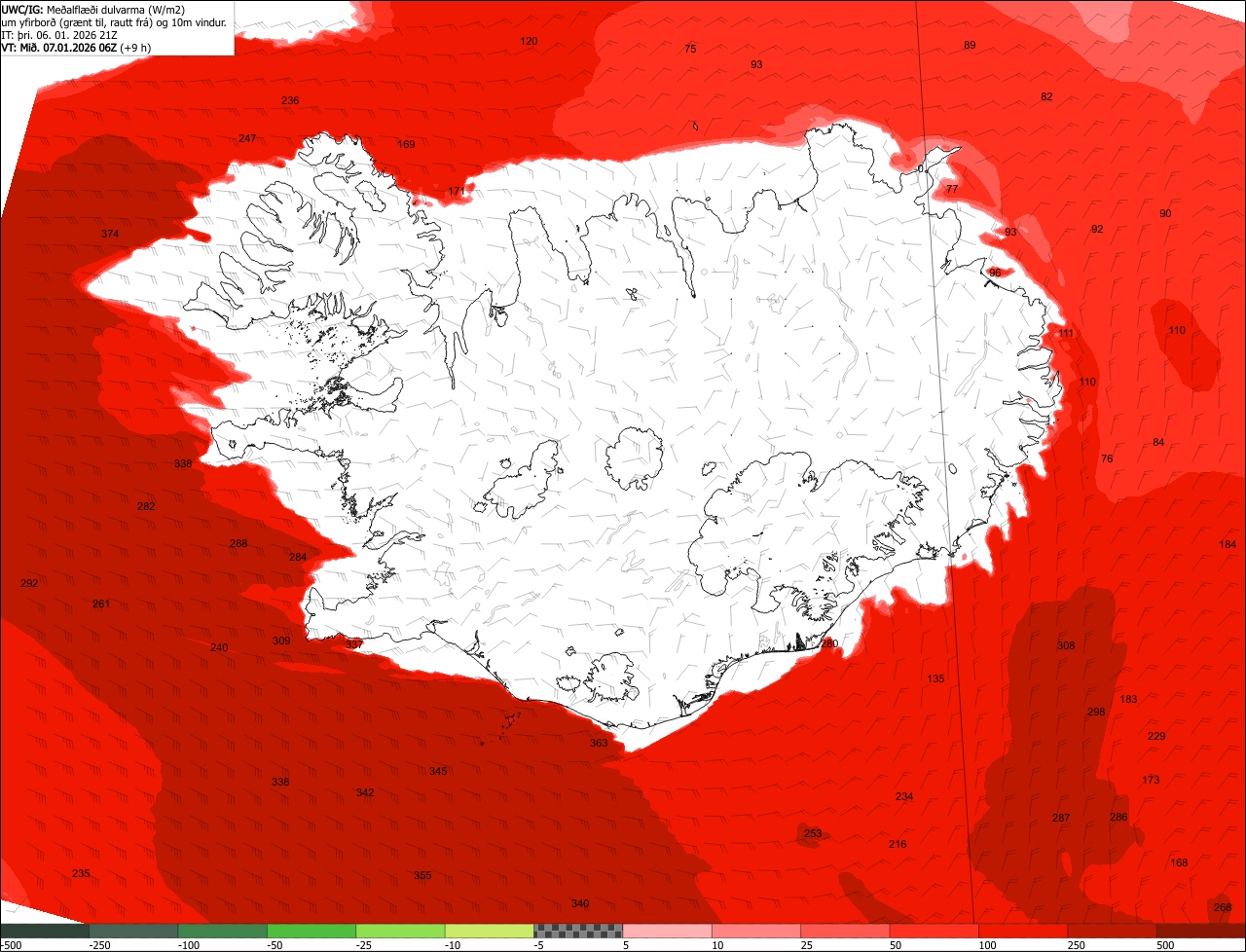Click the map value 268
1246x952 pixels.
(x=1223, y=907)
